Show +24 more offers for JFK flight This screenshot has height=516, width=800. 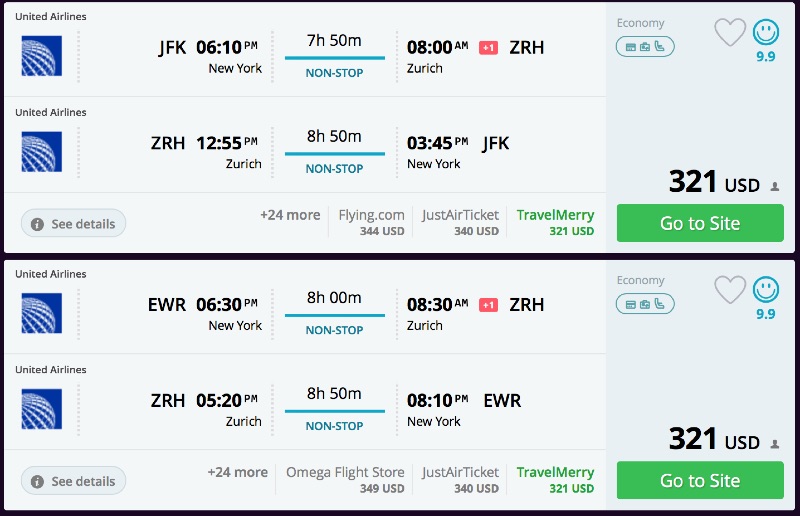click(x=290, y=215)
